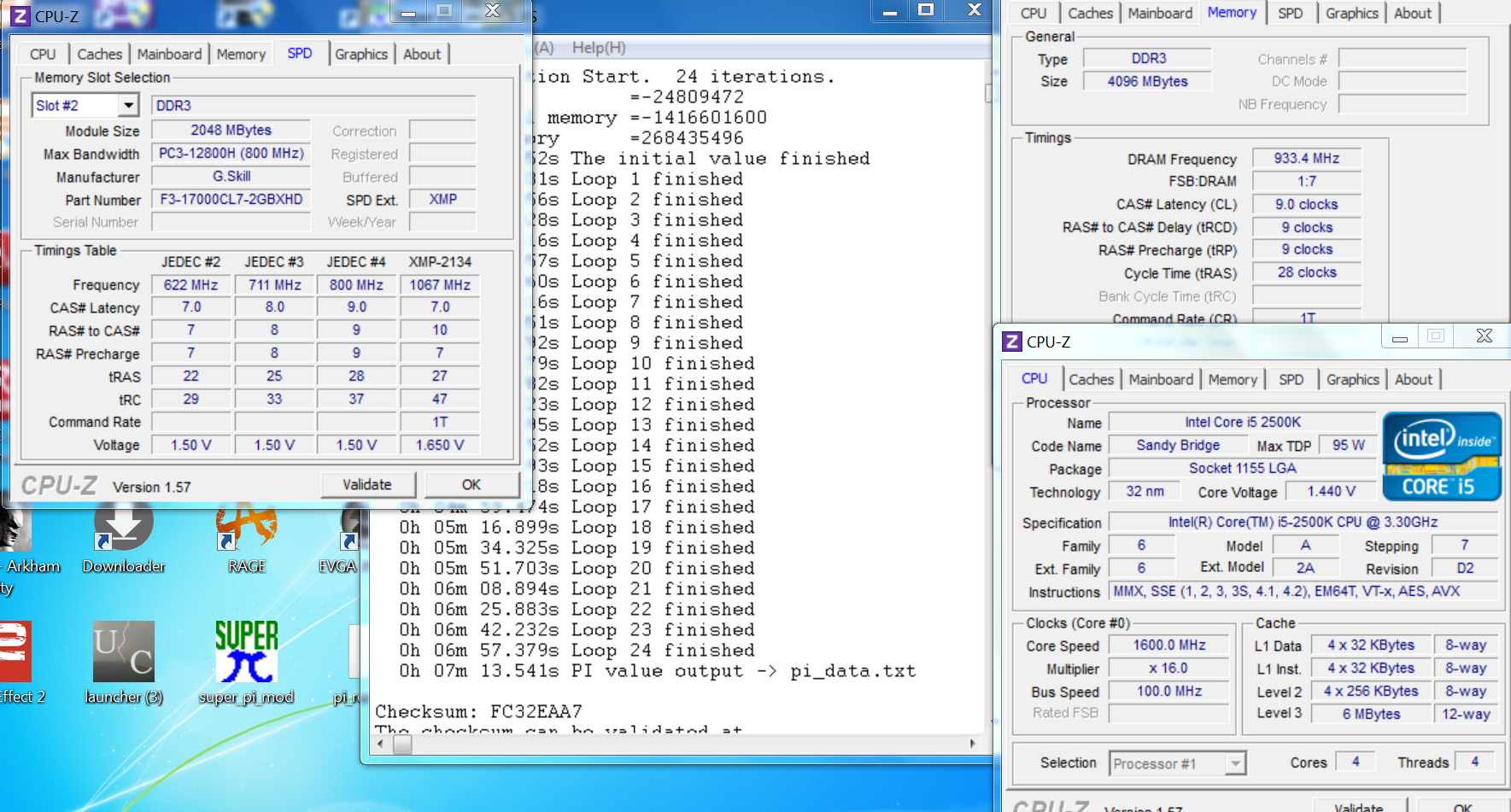Click the Module Size value 2048 MBytes
Image resolution: width=1511 pixels, height=812 pixels.
click(231, 130)
